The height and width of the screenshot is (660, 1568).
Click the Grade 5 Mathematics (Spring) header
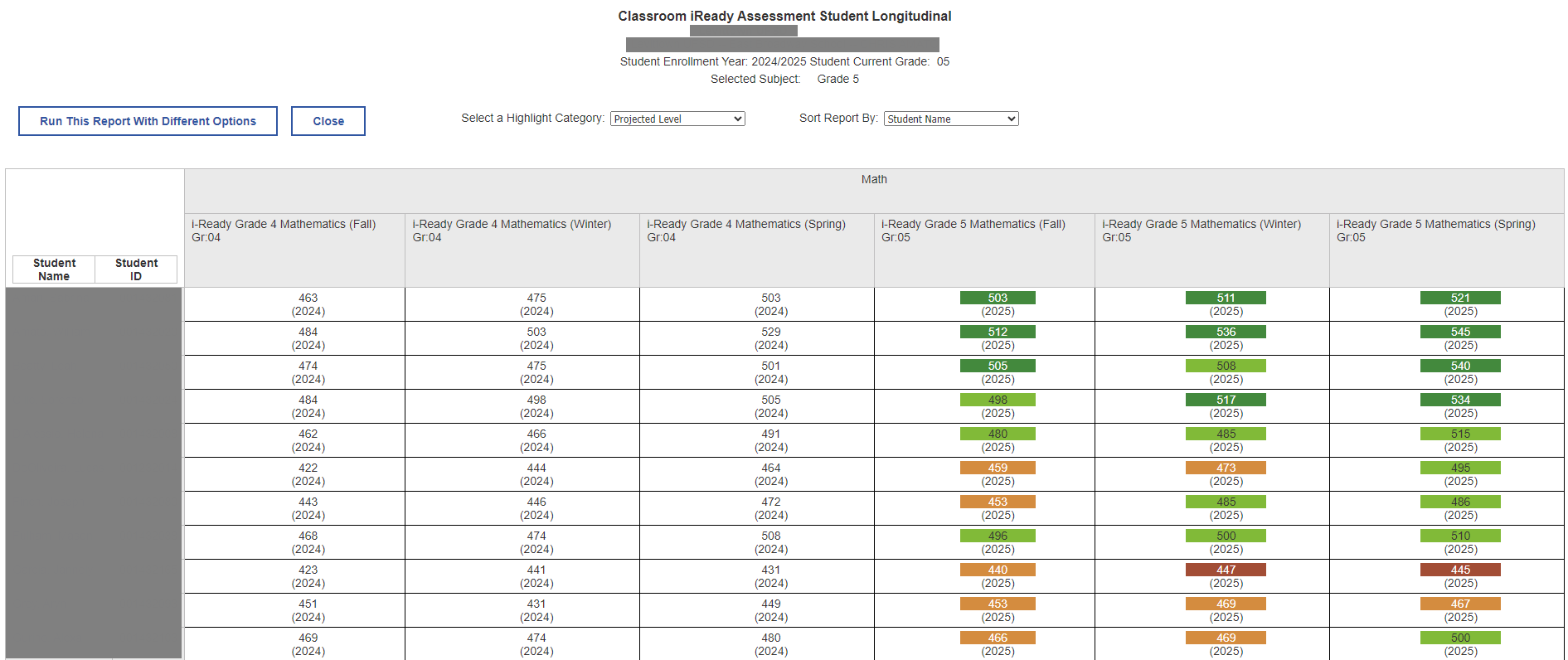point(1447,250)
